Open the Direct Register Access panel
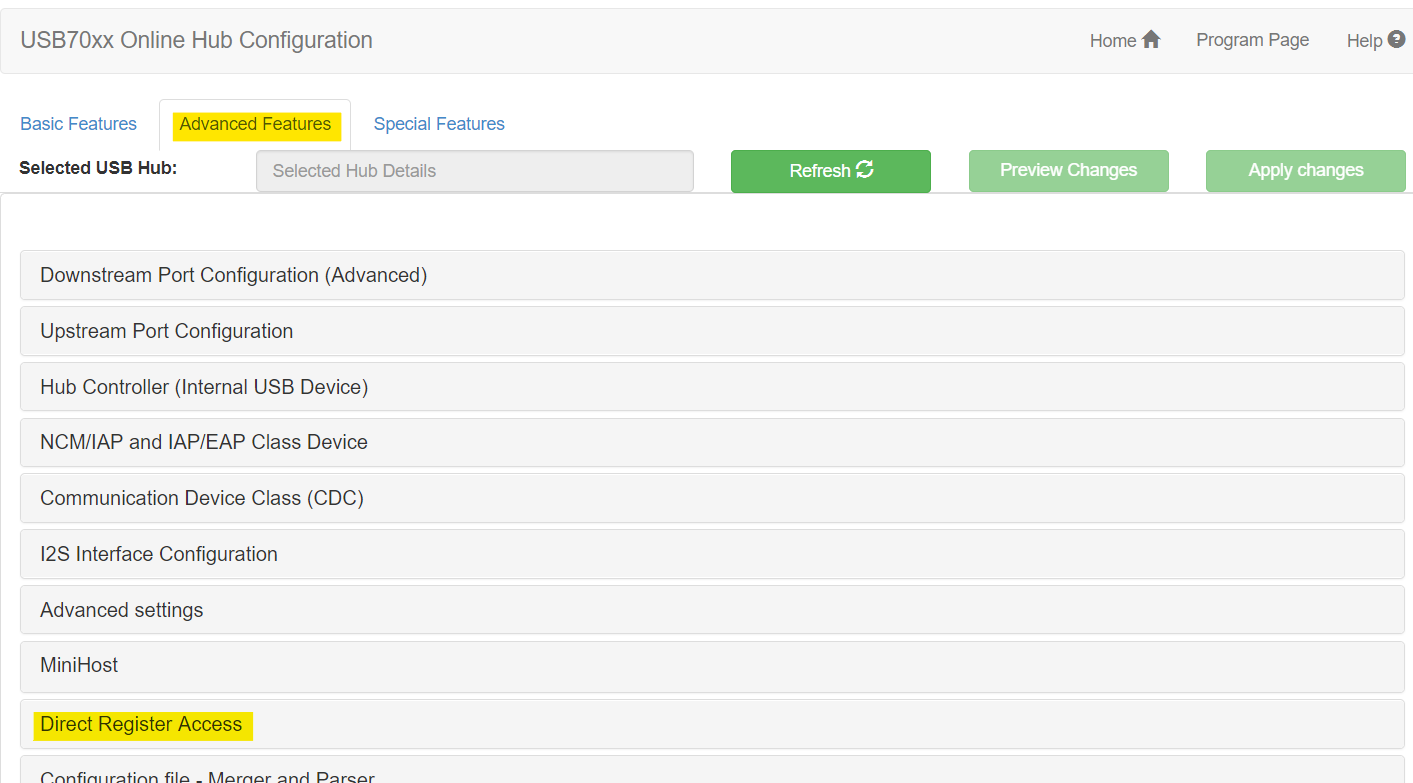The width and height of the screenshot is (1413, 783). pos(142,723)
